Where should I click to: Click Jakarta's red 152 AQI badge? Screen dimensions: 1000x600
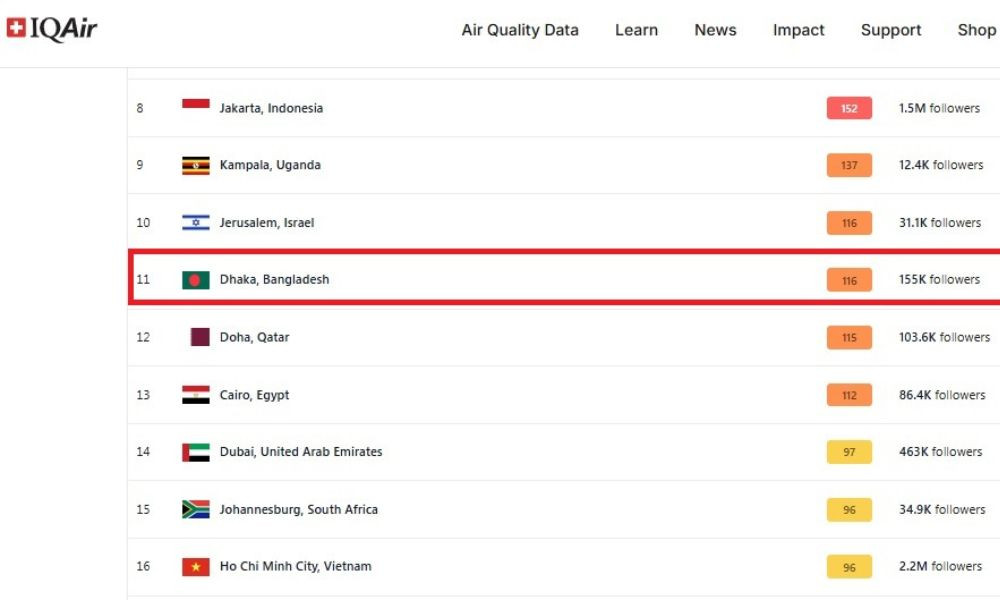point(849,108)
